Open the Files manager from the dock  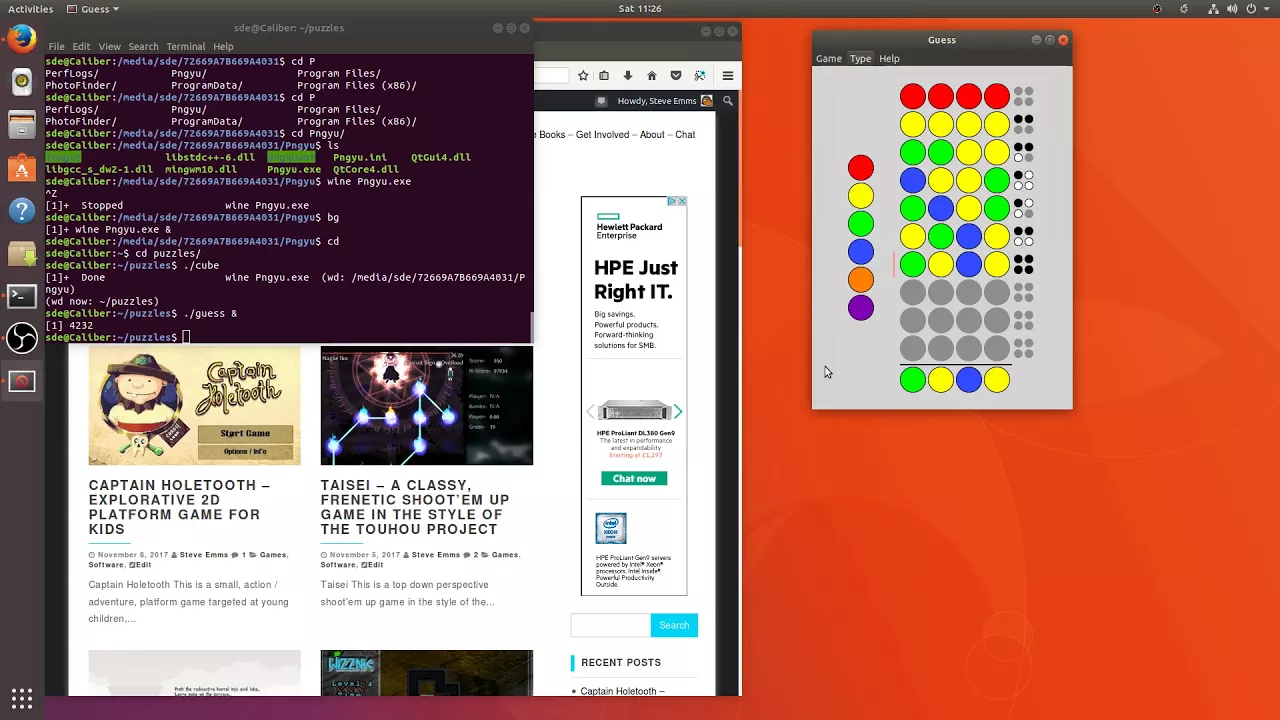click(22, 125)
